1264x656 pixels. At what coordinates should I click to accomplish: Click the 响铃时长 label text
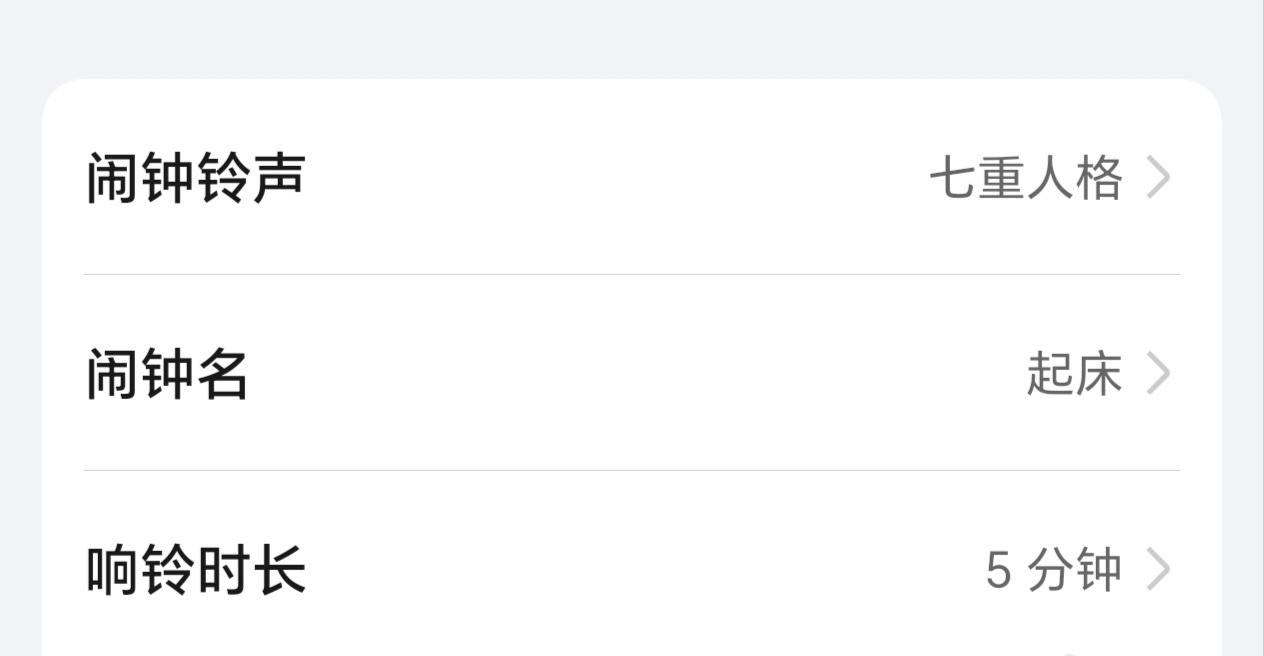point(196,570)
